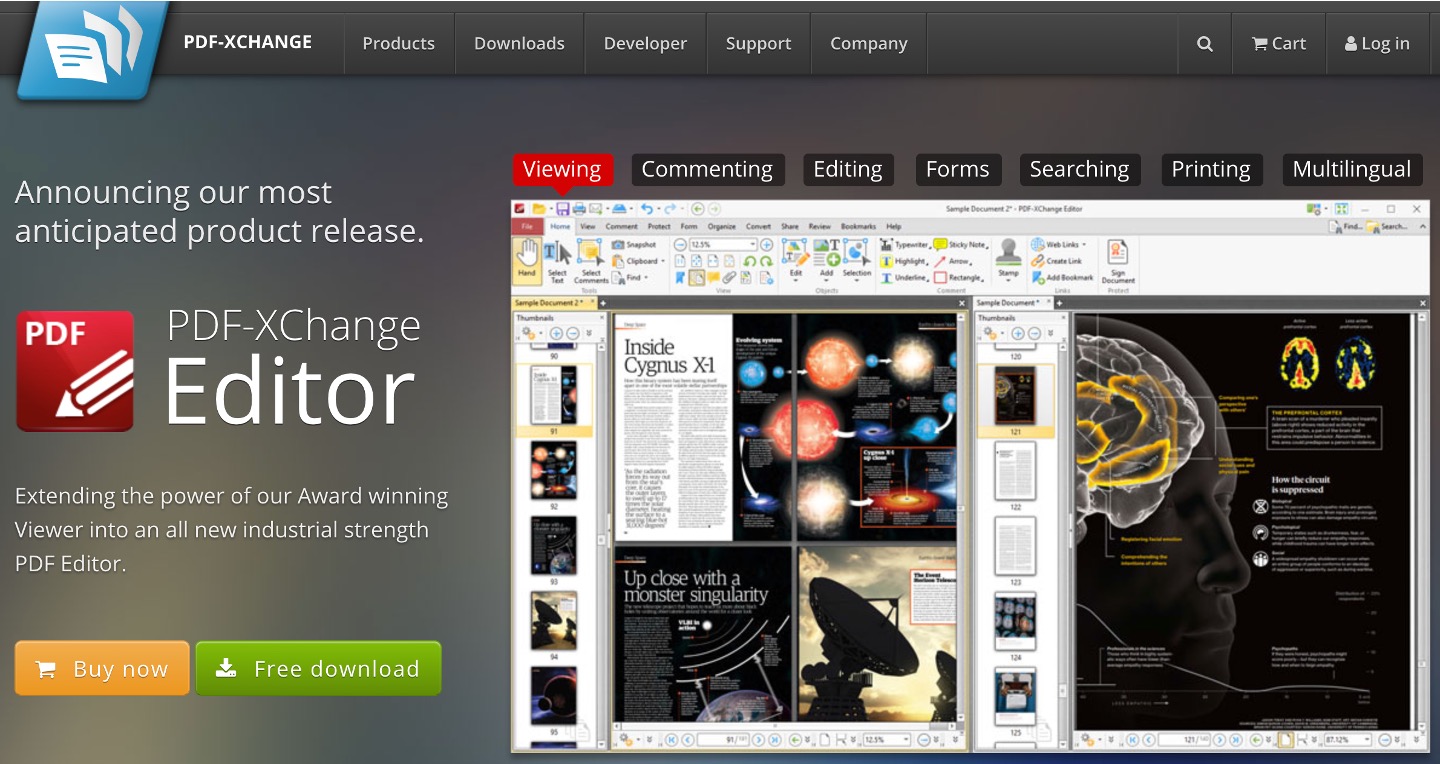Choose the Select Comments tool
1440x764 pixels.
tap(591, 262)
